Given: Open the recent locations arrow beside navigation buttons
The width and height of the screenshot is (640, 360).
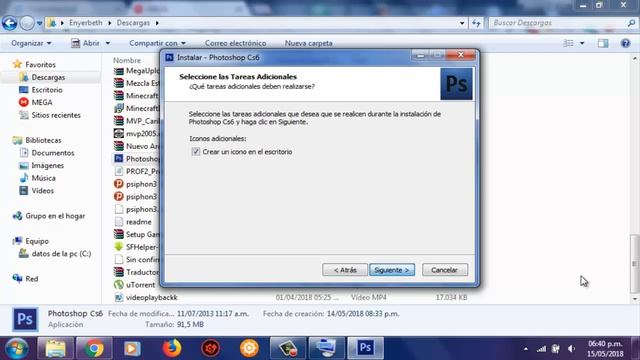Looking at the screenshot, I should (x=40, y=23).
